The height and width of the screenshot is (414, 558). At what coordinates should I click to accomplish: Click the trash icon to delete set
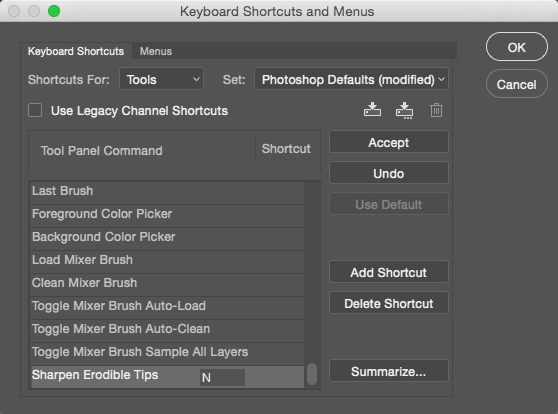[436, 110]
